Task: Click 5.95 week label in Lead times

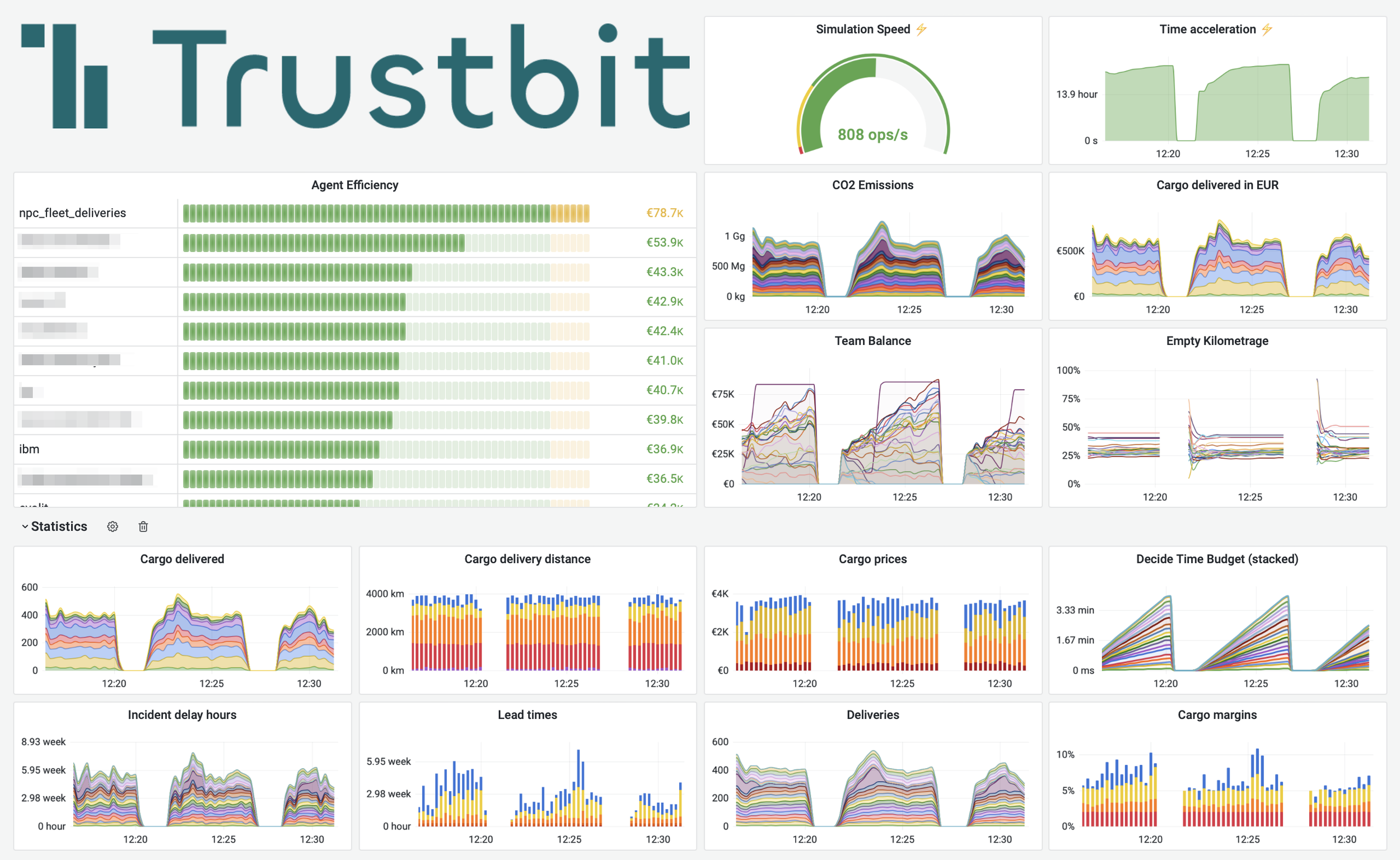Action: [x=388, y=761]
